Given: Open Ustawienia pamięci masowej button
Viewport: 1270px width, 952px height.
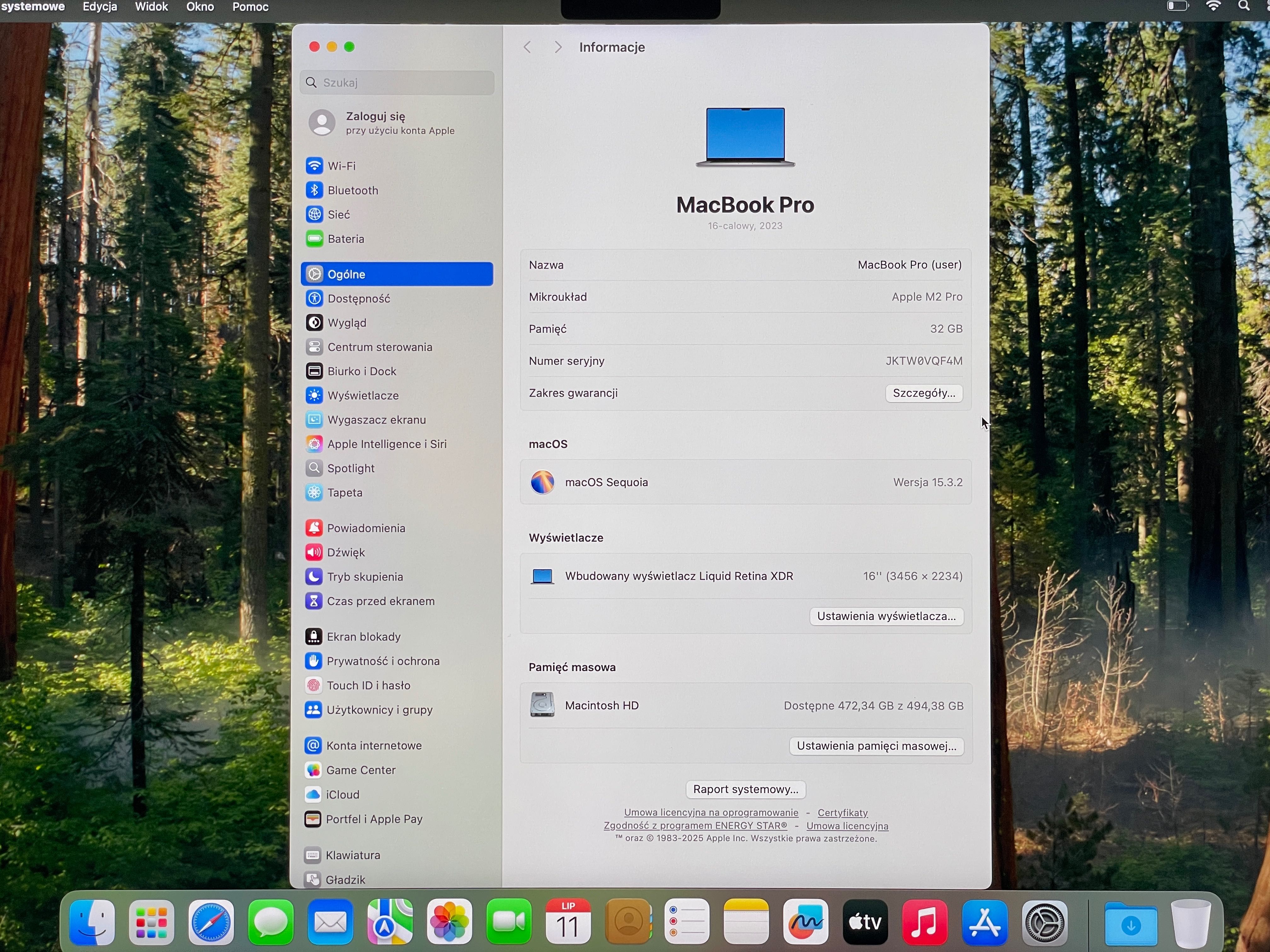Looking at the screenshot, I should [877, 746].
